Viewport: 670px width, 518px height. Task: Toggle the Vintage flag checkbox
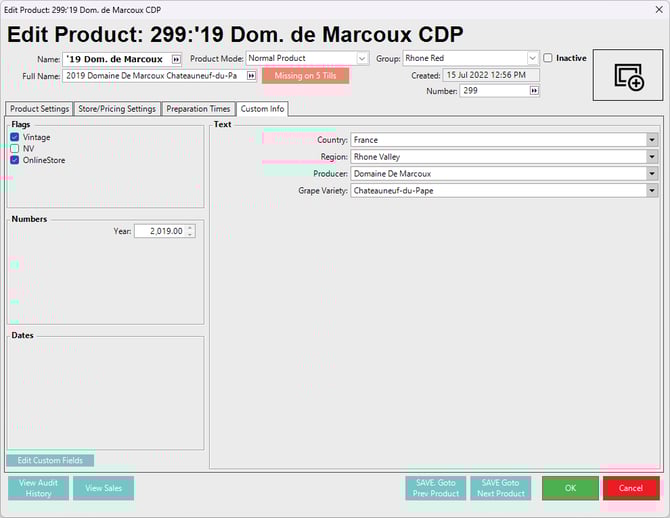click(15, 137)
